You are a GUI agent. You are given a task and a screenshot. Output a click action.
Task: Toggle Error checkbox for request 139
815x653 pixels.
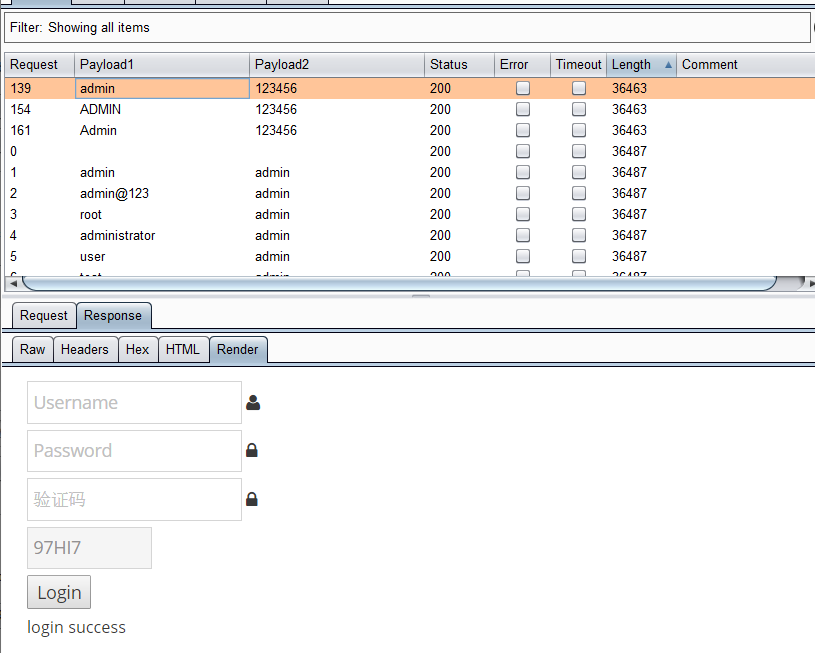click(x=523, y=88)
